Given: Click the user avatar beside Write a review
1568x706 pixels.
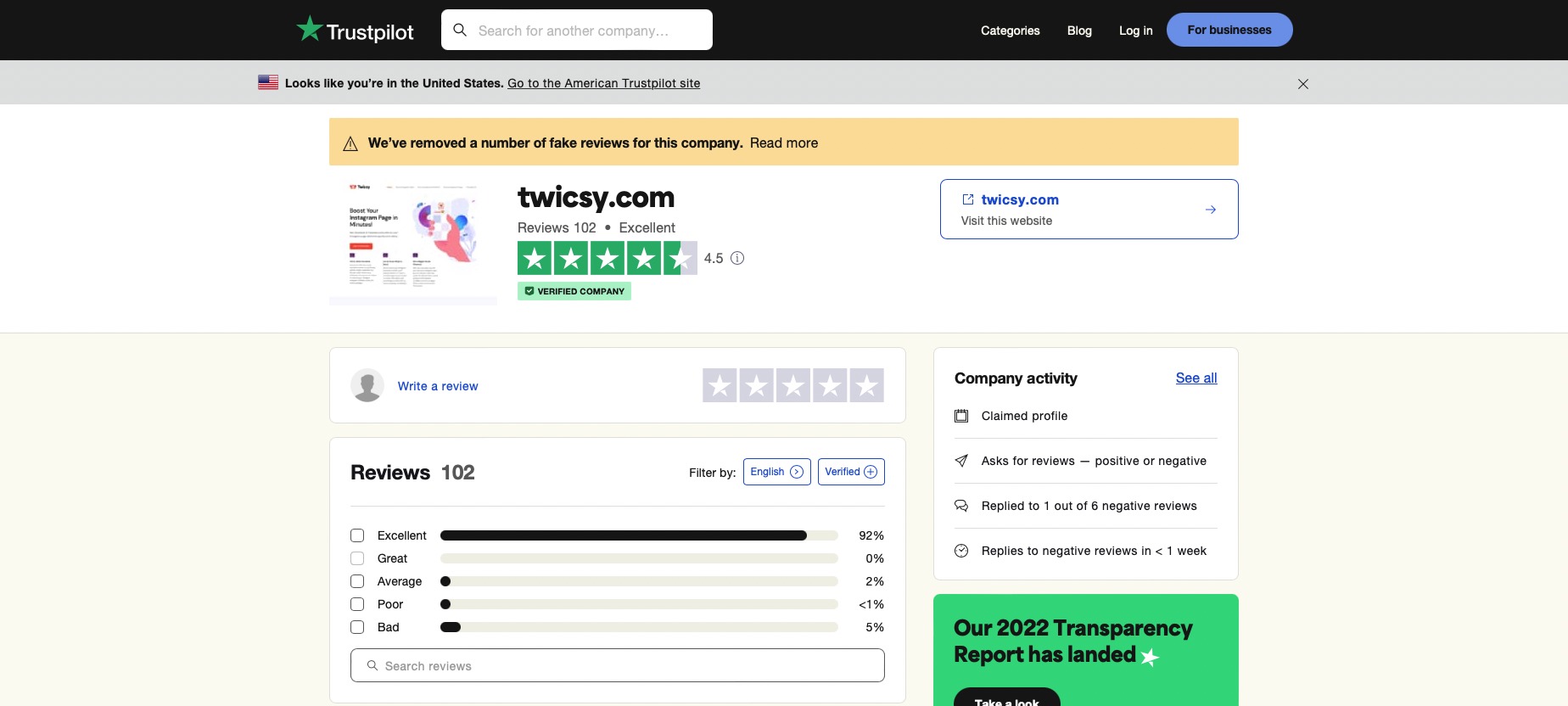Looking at the screenshot, I should pyautogui.click(x=367, y=385).
